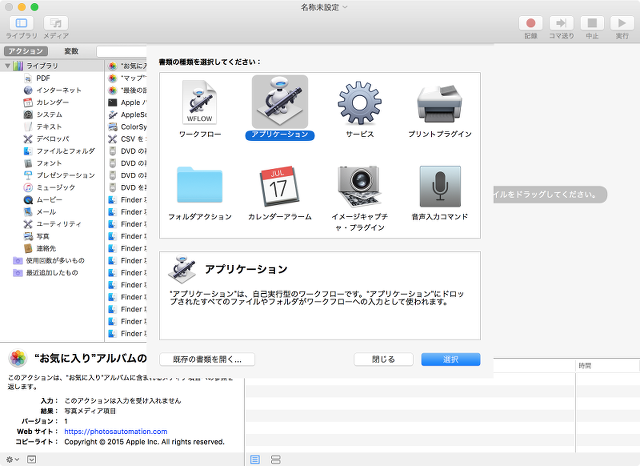Viewport: 640px width, 466px height.
Task: Select the ColorSync action row
Action: [127, 127]
